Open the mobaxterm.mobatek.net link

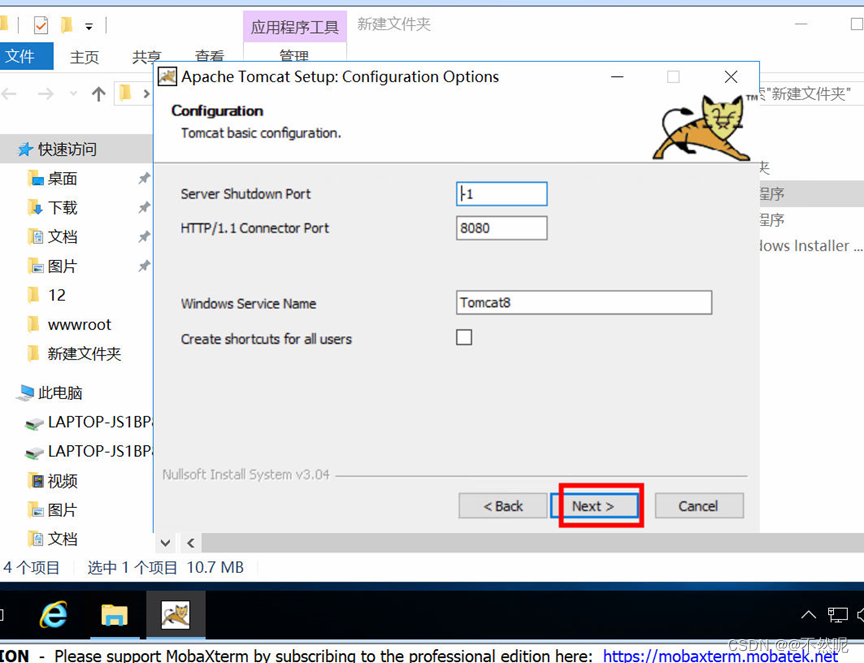tap(721, 655)
